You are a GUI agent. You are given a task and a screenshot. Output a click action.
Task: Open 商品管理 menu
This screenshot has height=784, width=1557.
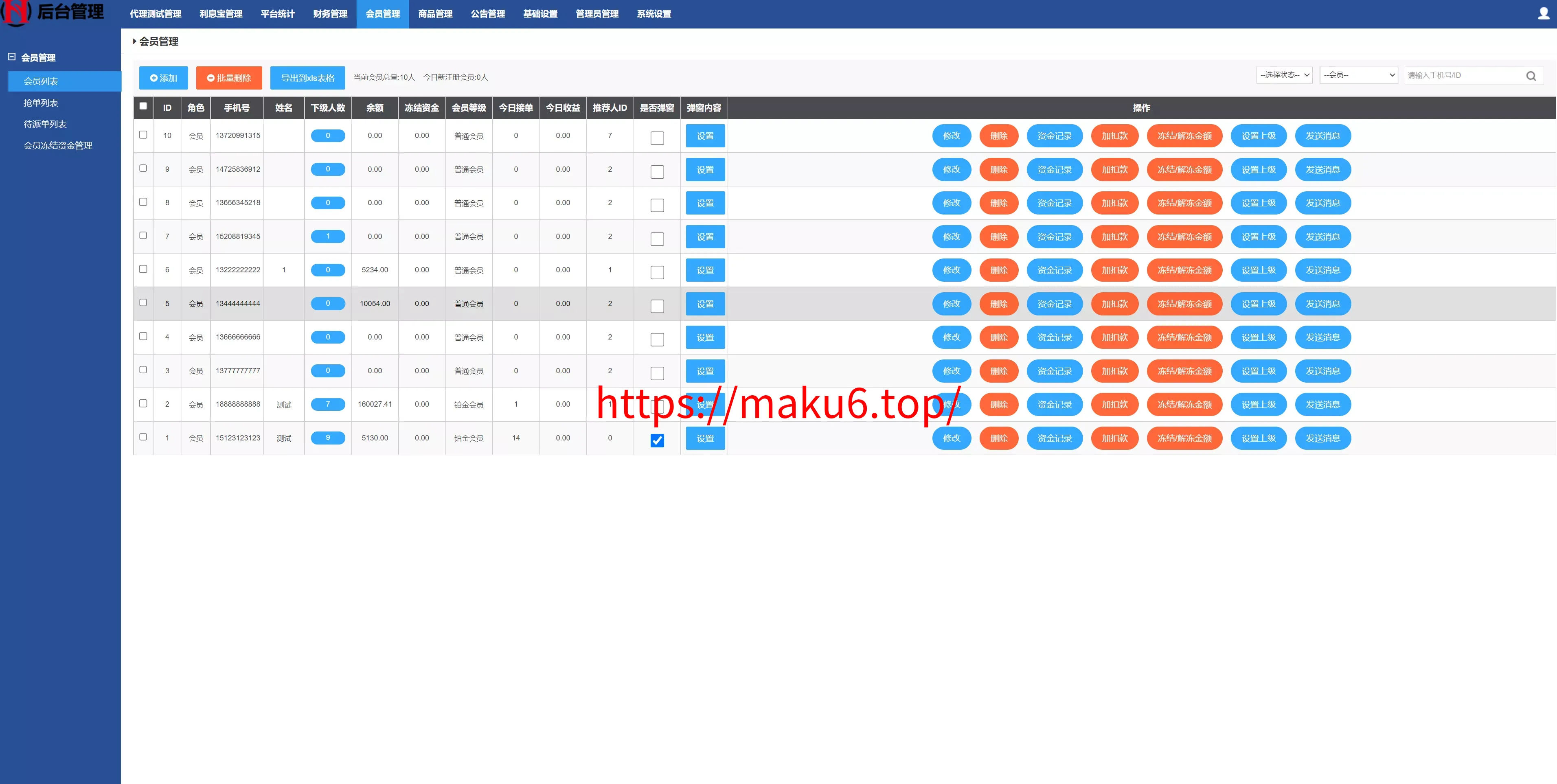pos(435,14)
